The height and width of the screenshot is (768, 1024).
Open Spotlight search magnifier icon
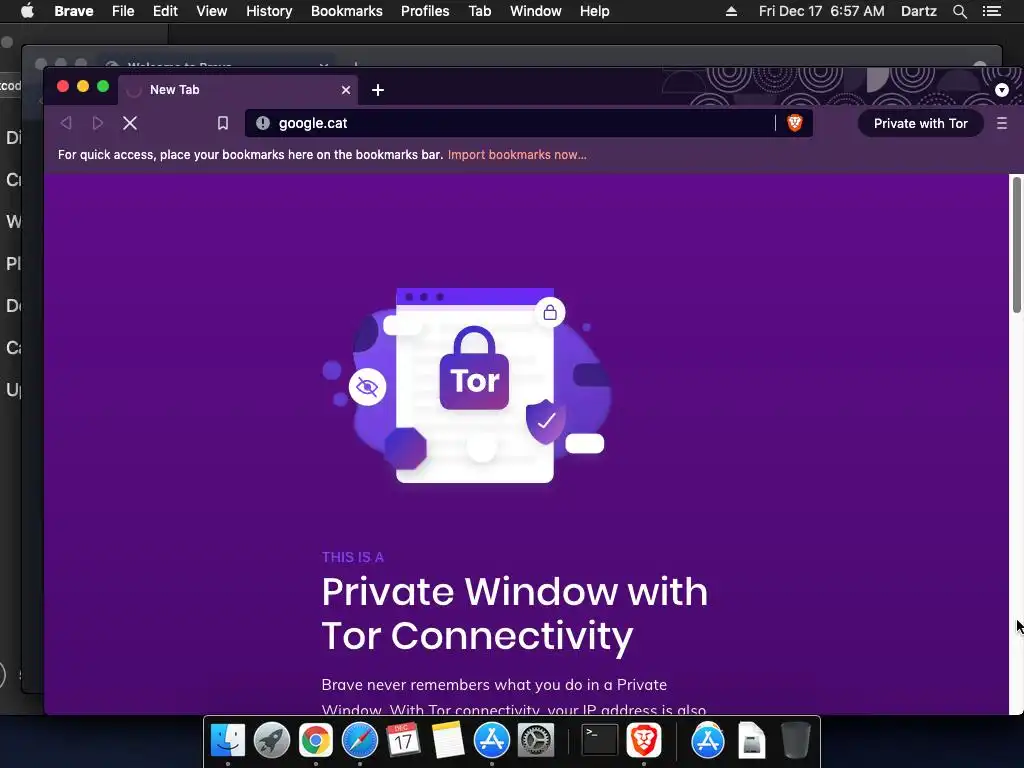(x=959, y=11)
